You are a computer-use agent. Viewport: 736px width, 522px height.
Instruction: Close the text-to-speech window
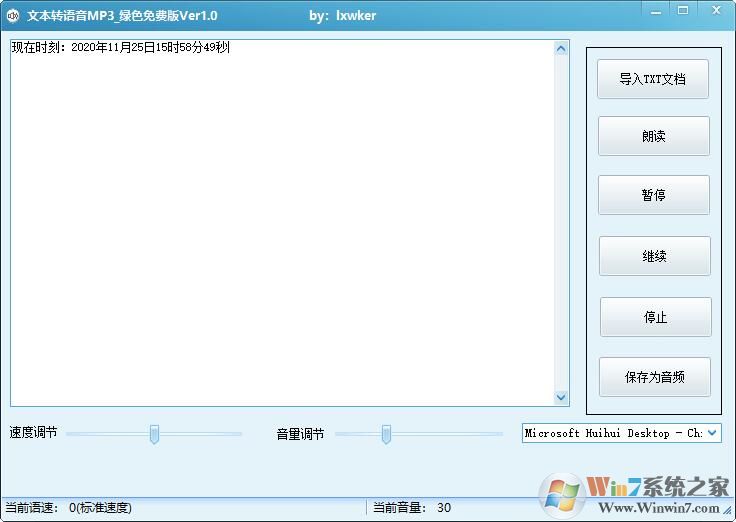click(x=716, y=10)
